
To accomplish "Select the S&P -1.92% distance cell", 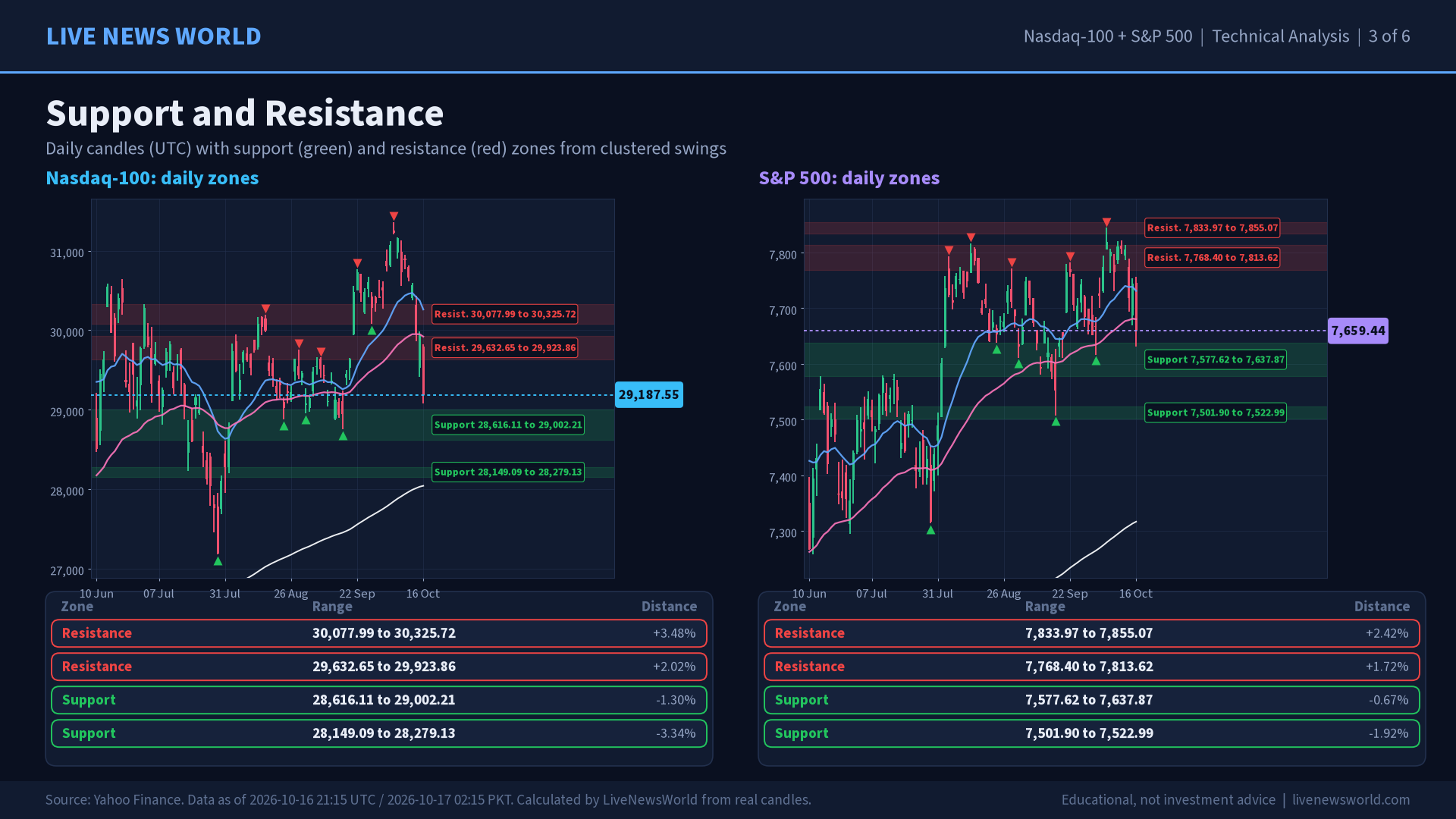I will coord(1389,733).
